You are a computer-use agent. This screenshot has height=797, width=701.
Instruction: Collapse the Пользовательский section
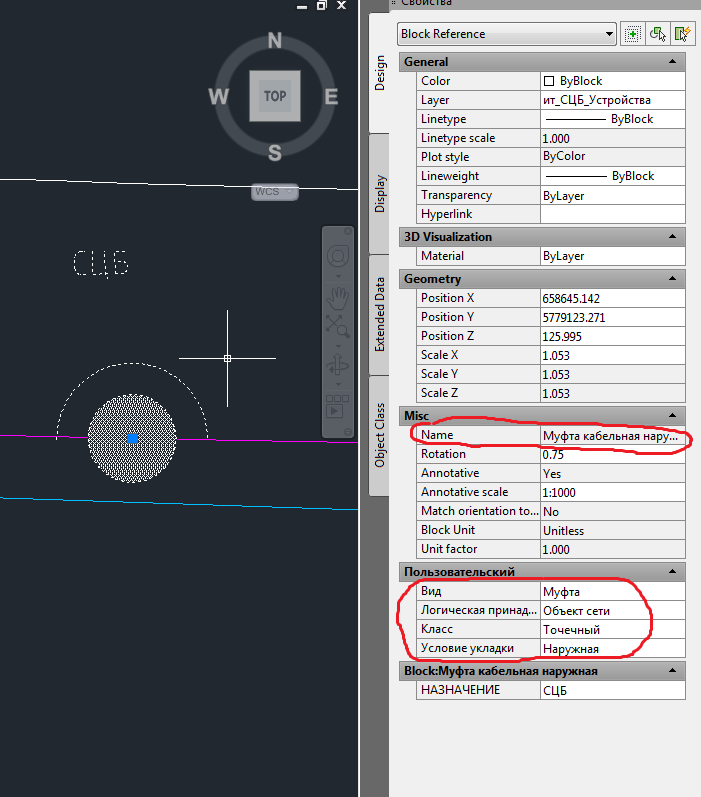pyautogui.click(x=673, y=571)
